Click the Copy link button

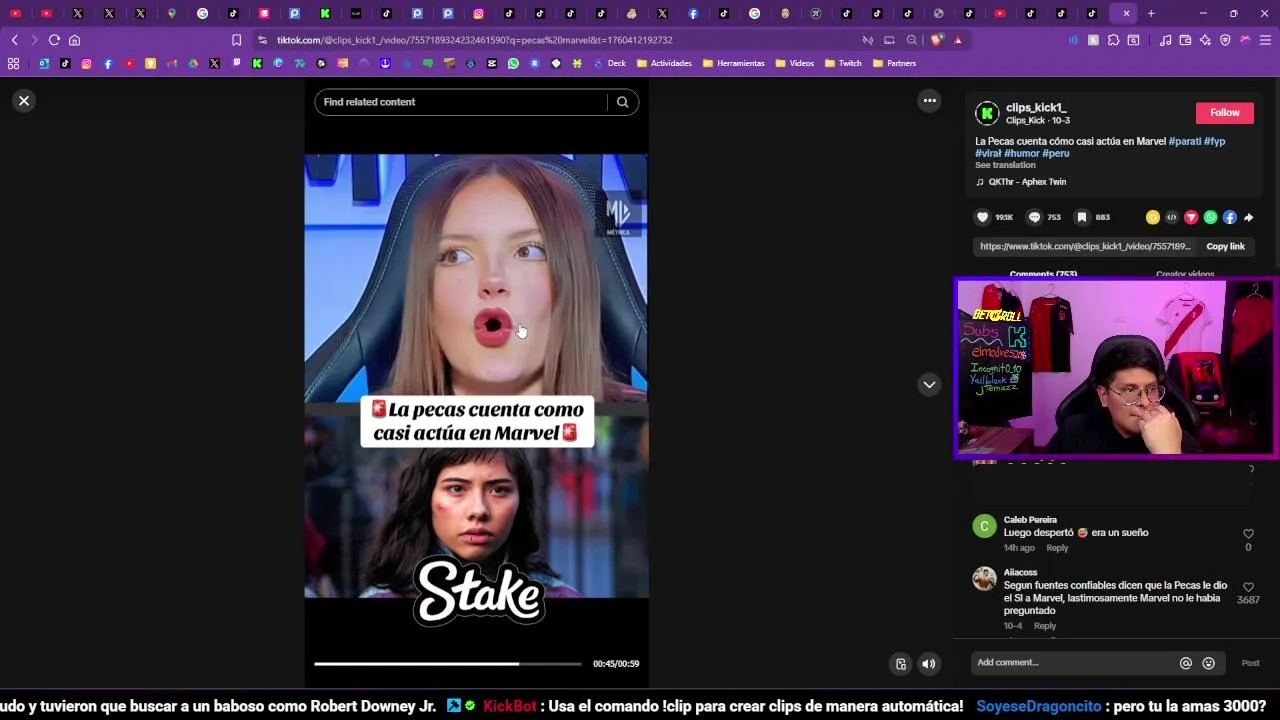1225,246
